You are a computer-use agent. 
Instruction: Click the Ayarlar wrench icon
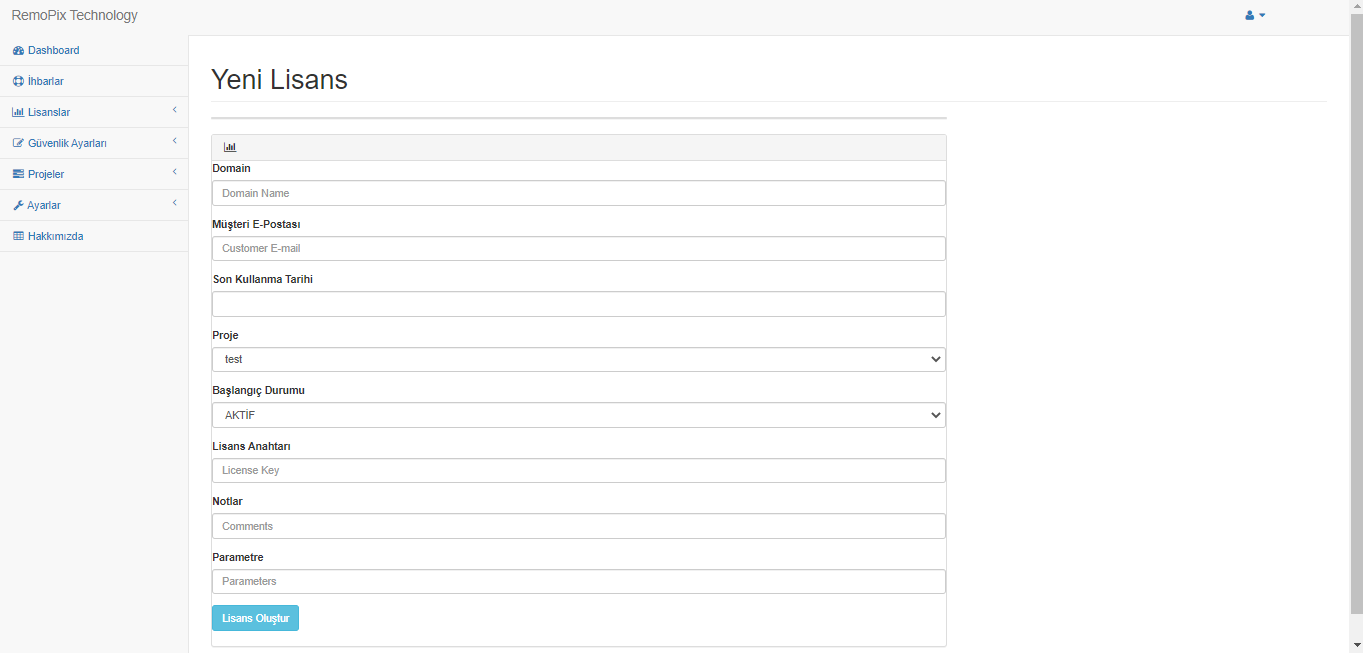(18, 206)
